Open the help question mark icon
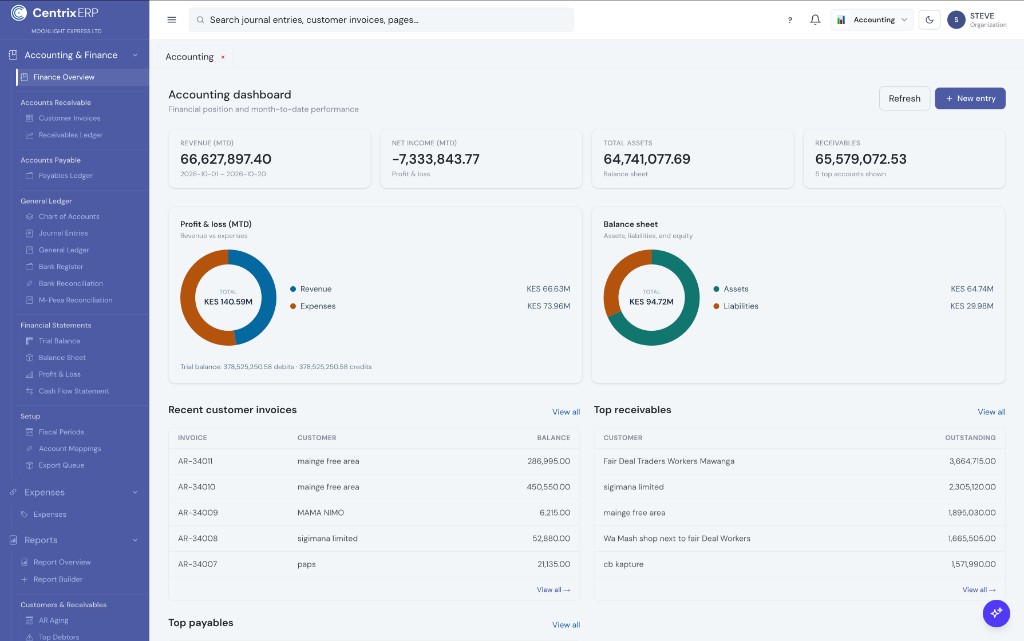Viewport: 1024px width, 641px height. tap(790, 20)
